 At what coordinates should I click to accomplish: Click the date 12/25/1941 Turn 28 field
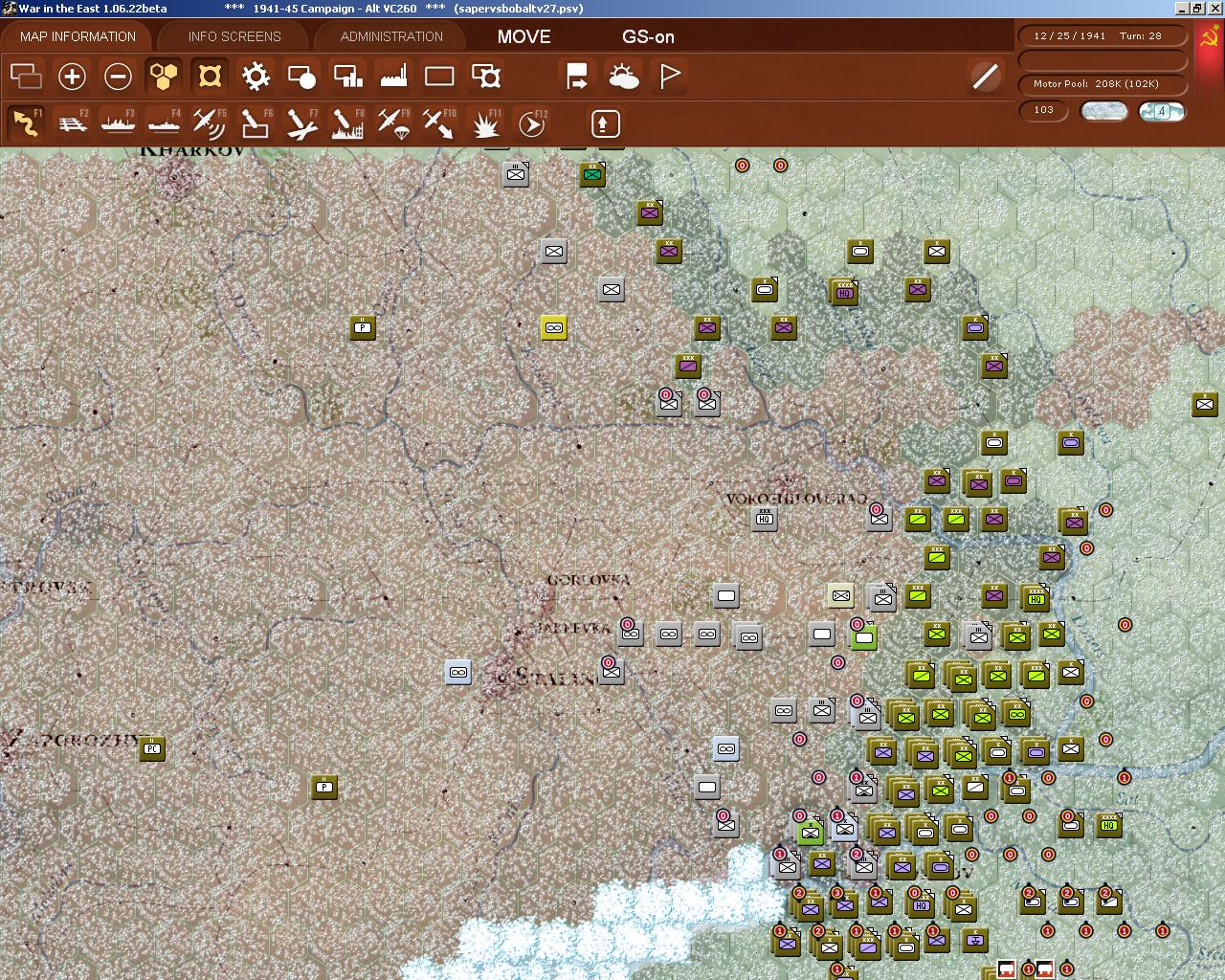coord(1102,35)
